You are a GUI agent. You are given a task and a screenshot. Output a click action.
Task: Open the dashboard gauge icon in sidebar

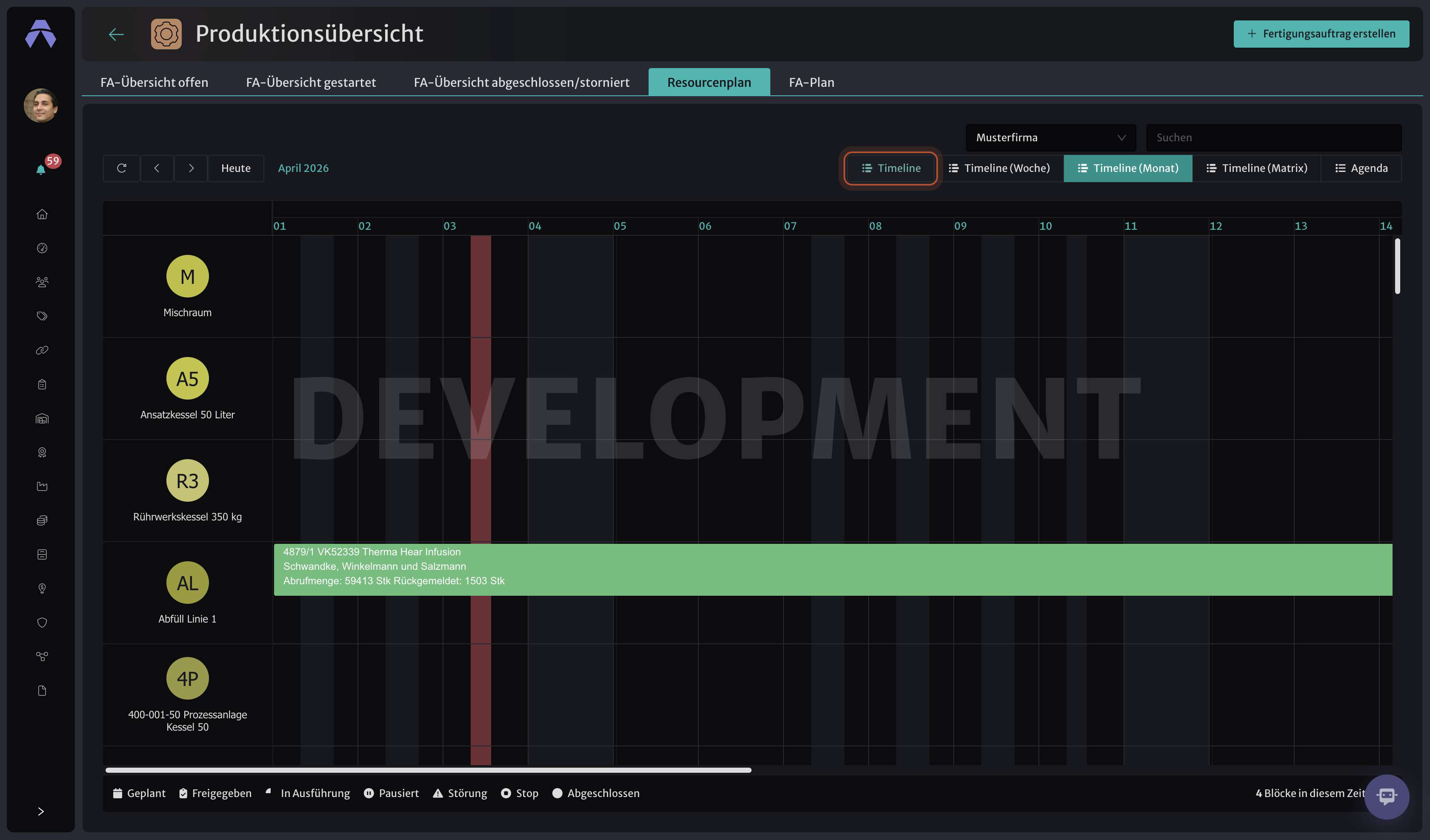(x=42, y=248)
